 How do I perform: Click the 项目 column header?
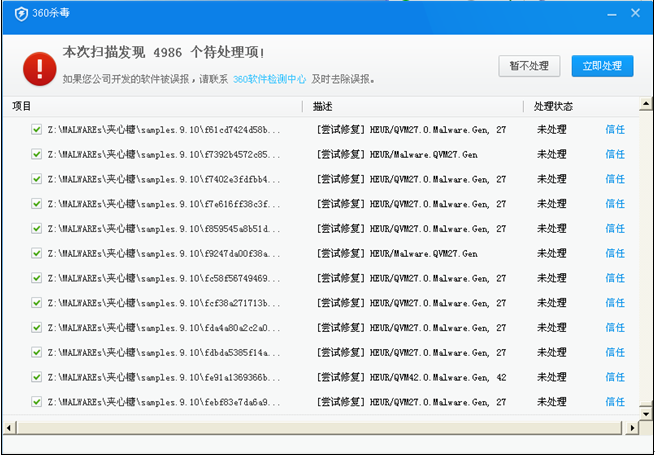[x=22, y=106]
